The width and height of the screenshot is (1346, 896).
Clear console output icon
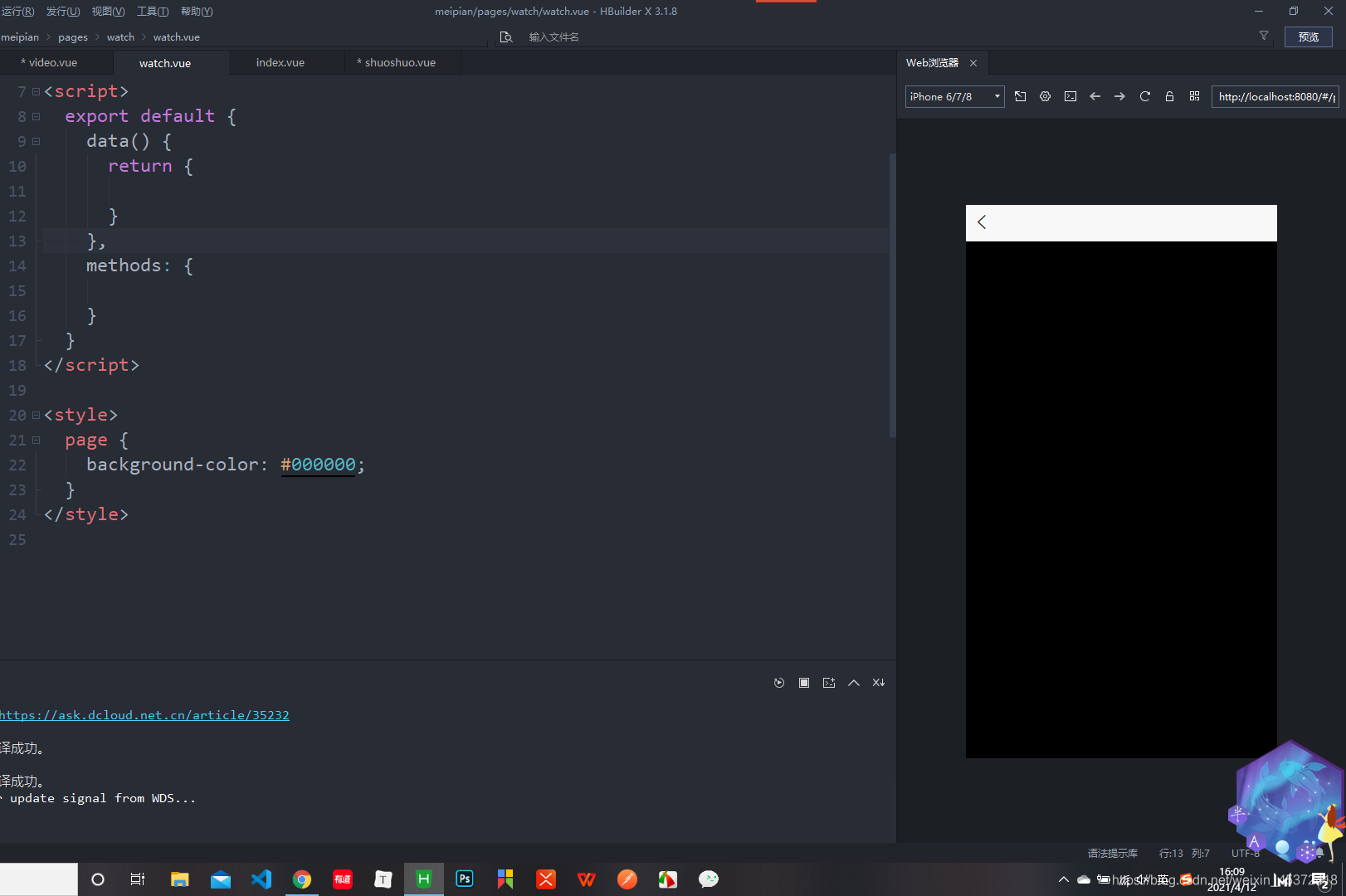pos(878,683)
